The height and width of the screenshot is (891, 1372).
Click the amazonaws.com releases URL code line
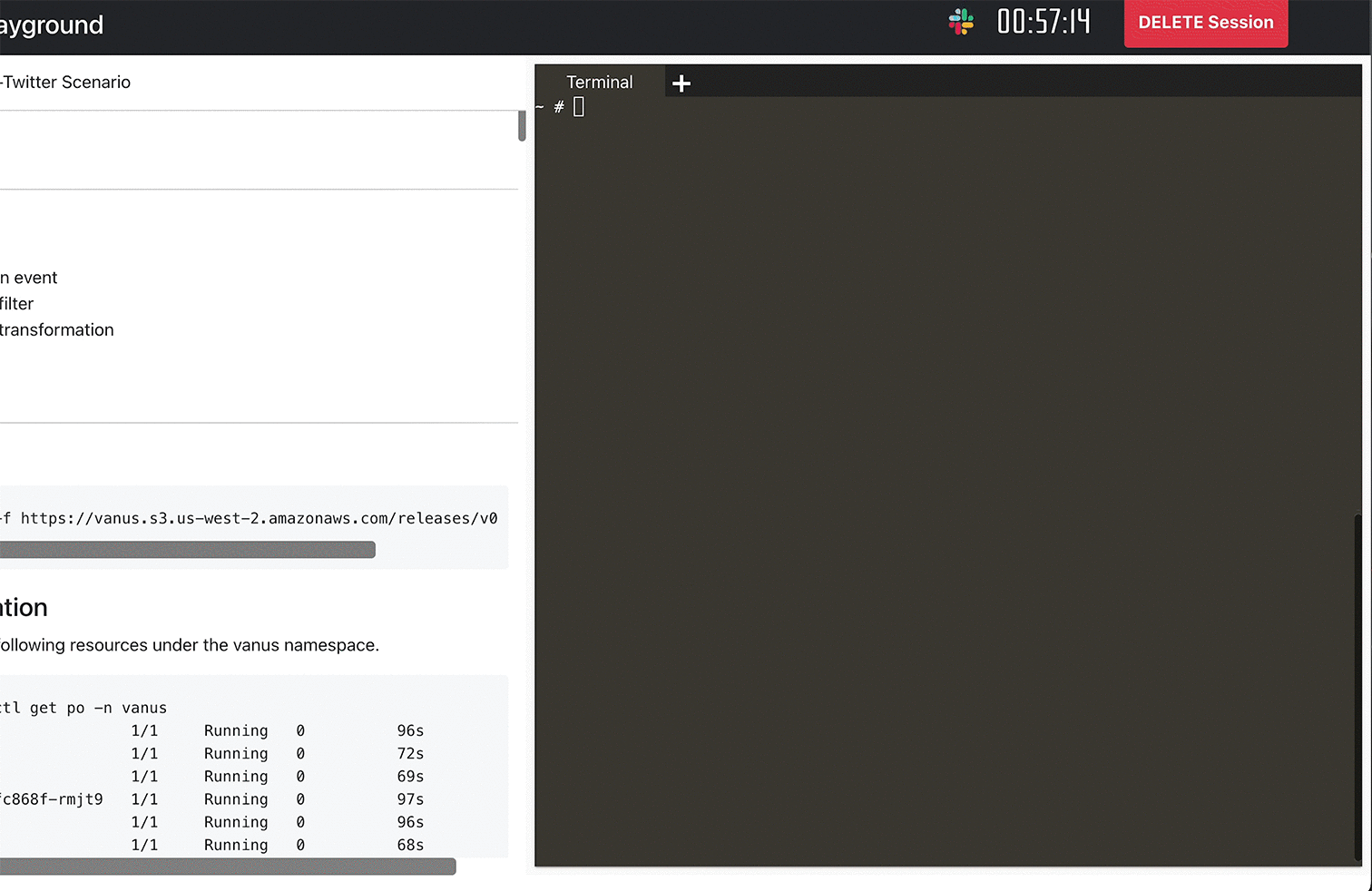pyautogui.click(x=250, y=518)
